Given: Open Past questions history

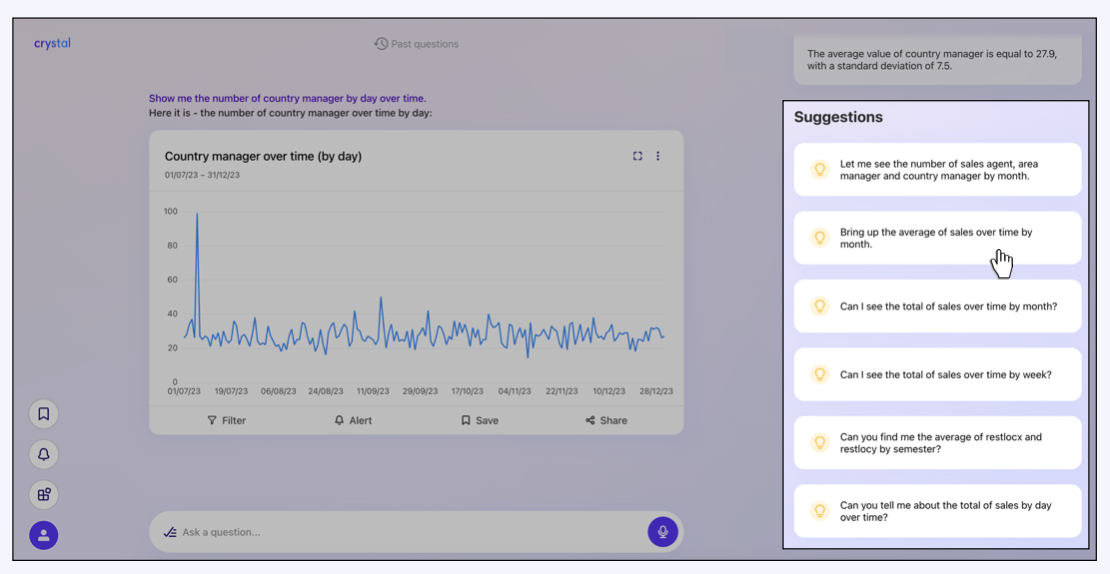Looking at the screenshot, I should [x=416, y=44].
